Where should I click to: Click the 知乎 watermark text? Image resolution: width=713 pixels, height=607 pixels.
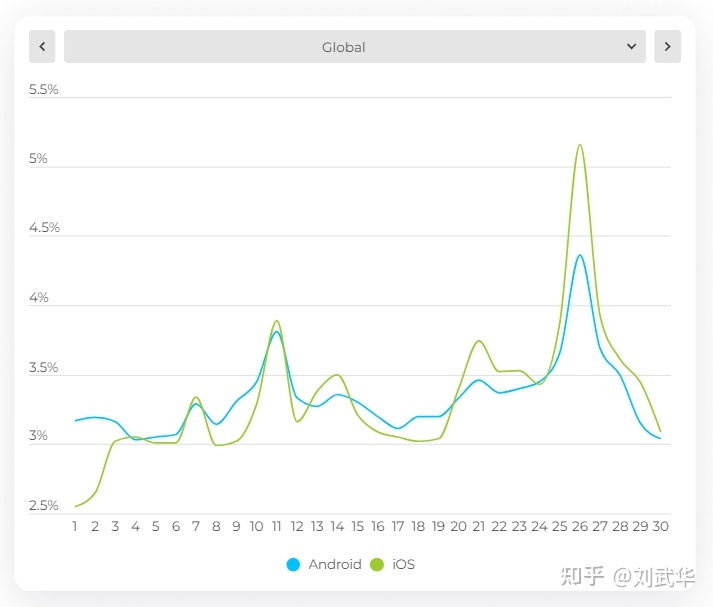click(x=582, y=577)
